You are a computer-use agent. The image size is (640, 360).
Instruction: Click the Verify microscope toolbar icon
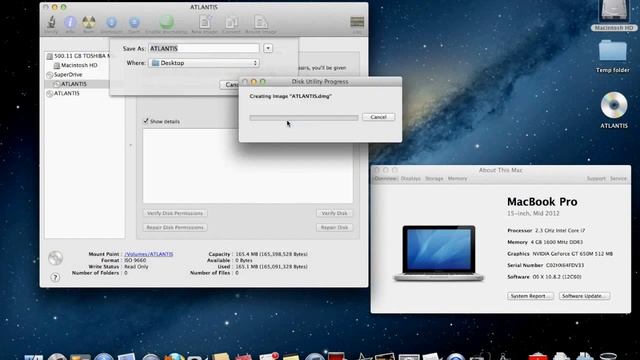click(51, 24)
